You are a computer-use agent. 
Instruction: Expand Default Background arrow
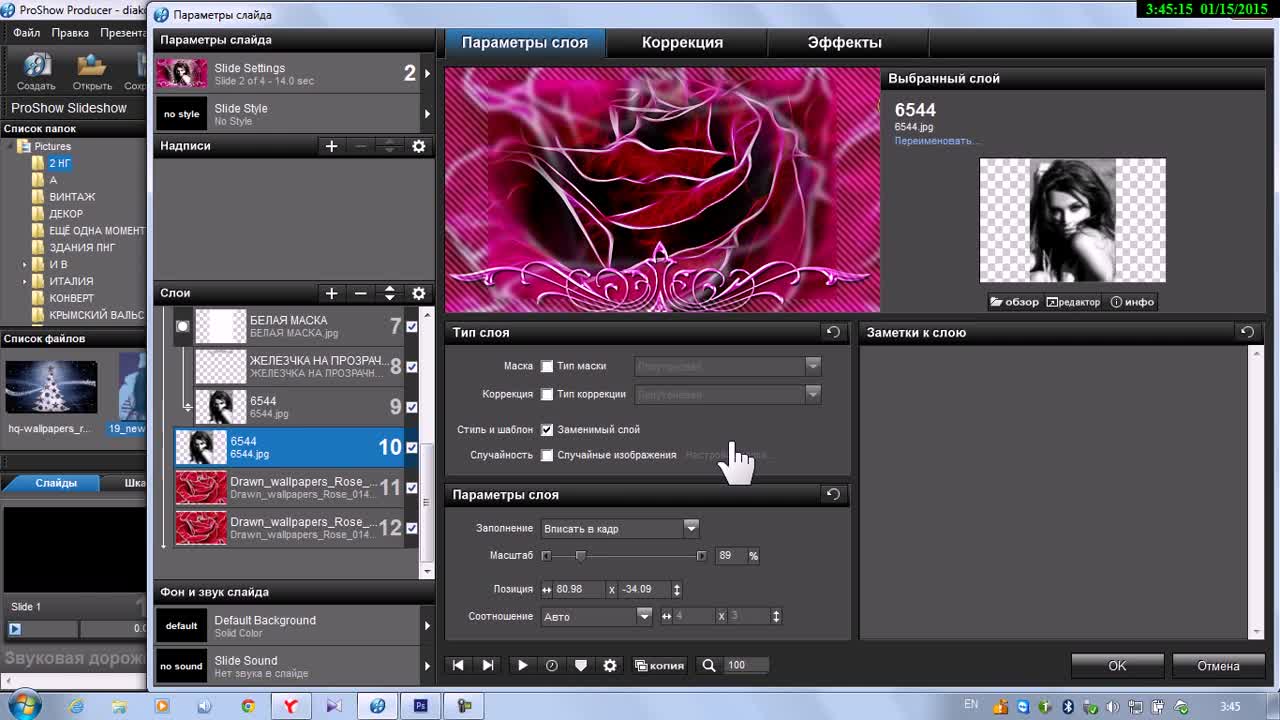pyautogui.click(x=427, y=626)
